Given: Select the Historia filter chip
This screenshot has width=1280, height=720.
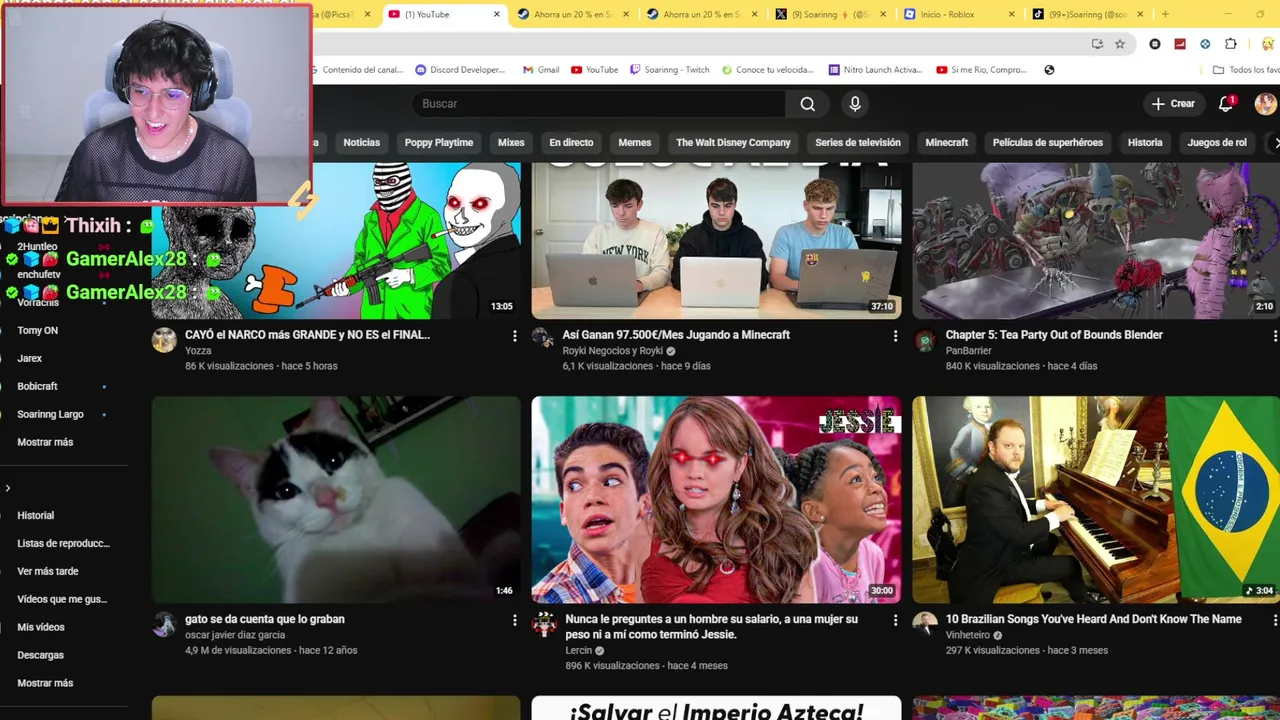Looking at the screenshot, I should 1145,142.
